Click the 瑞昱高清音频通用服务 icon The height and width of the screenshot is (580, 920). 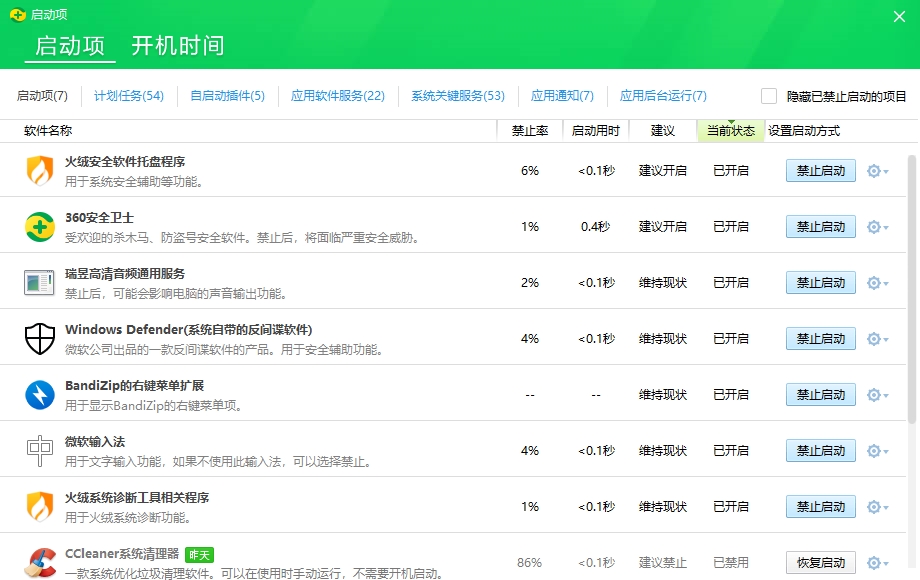(40, 283)
